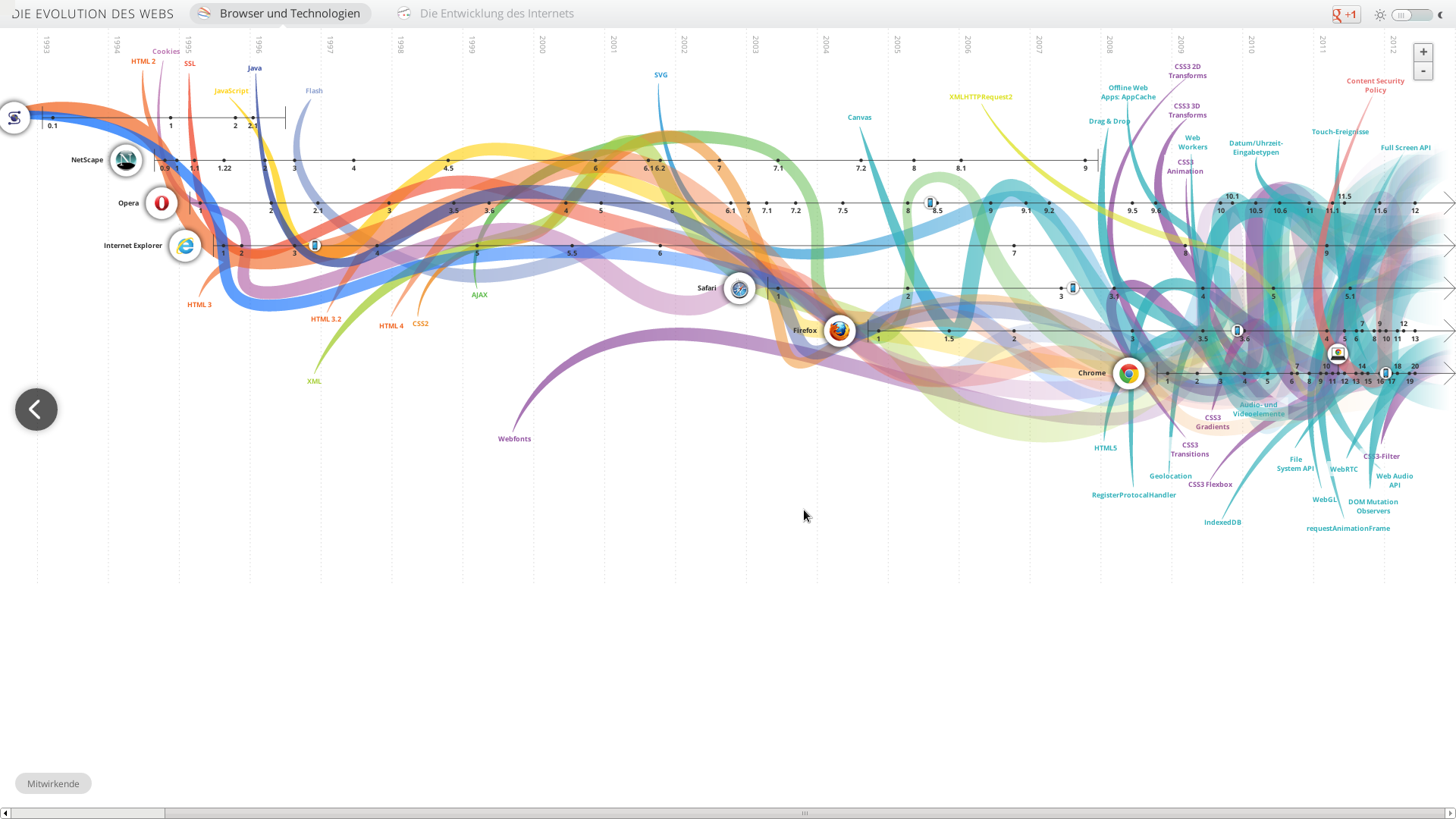The image size is (1456, 819).
Task: Click the mobile icon on Firefox timeline
Action: (x=1237, y=330)
